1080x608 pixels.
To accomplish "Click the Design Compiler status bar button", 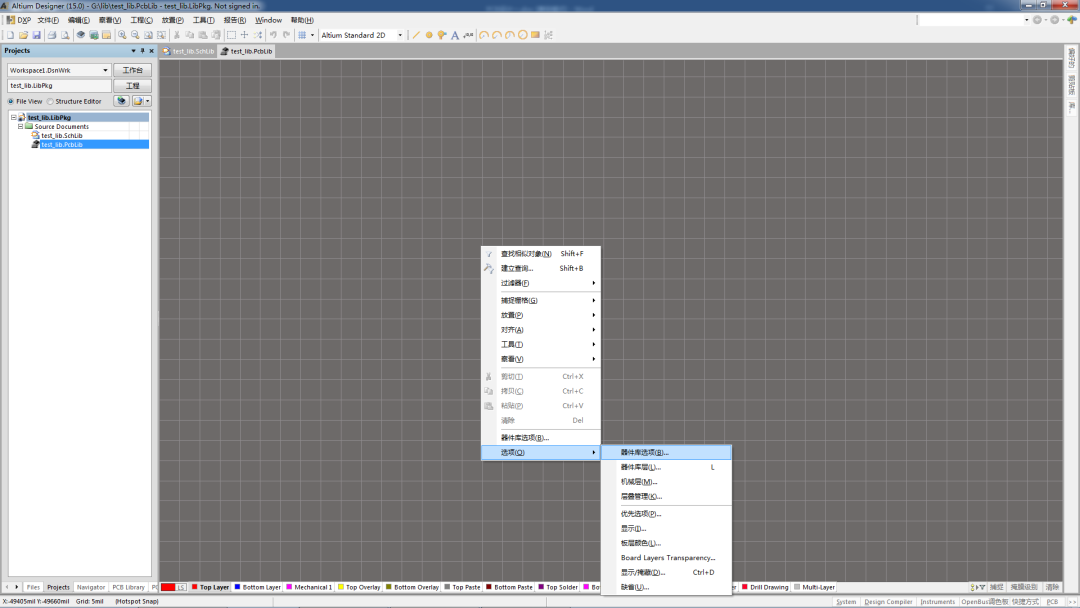I will pyautogui.click(x=888, y=602).
